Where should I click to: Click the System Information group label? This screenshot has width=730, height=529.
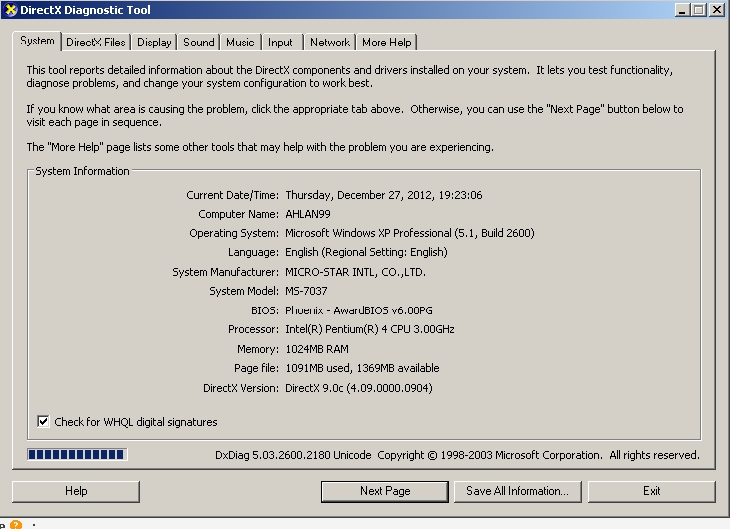pyautogui.click(x=82, y=171)
